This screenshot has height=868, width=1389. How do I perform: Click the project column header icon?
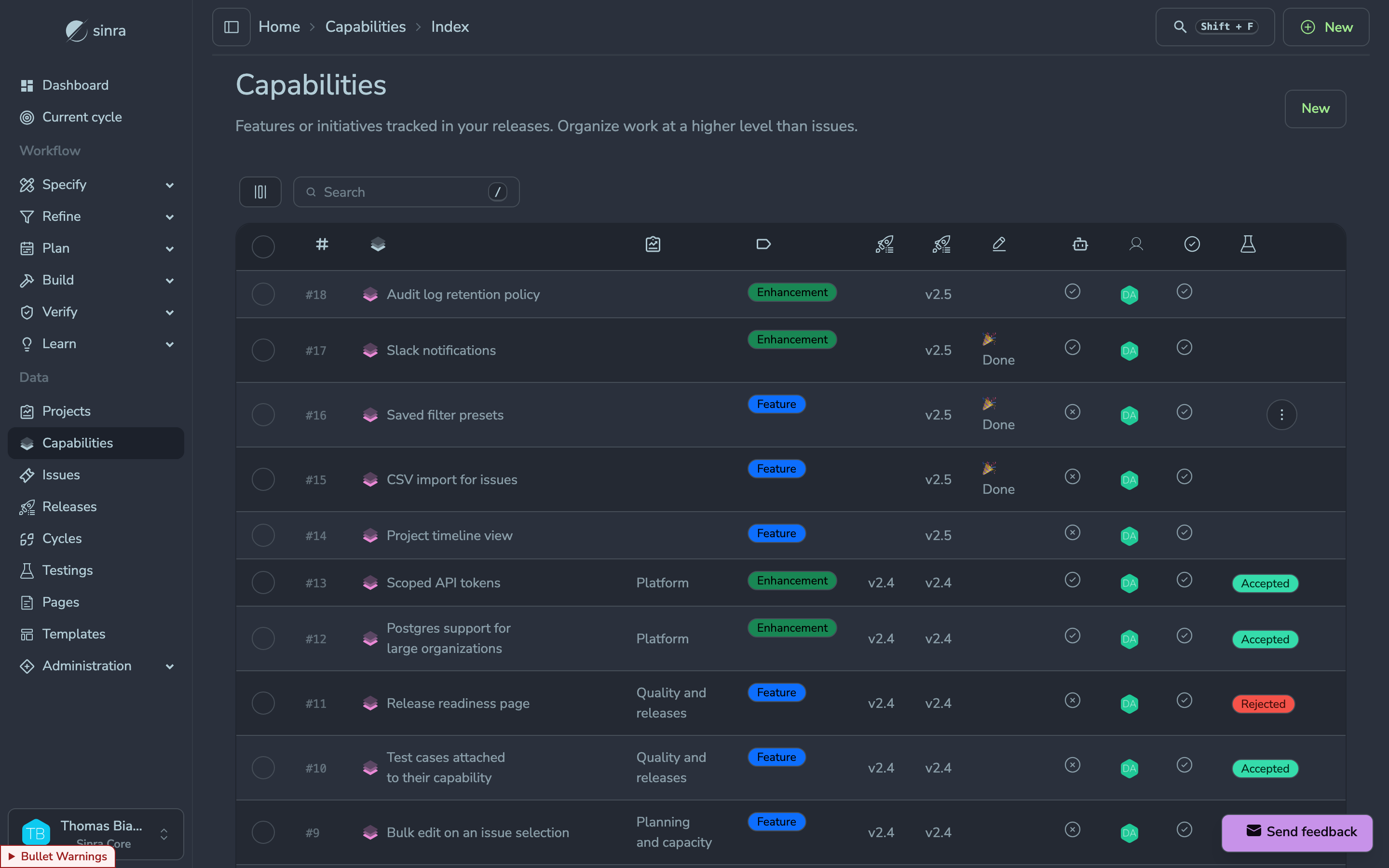click(x=653, y=244)
